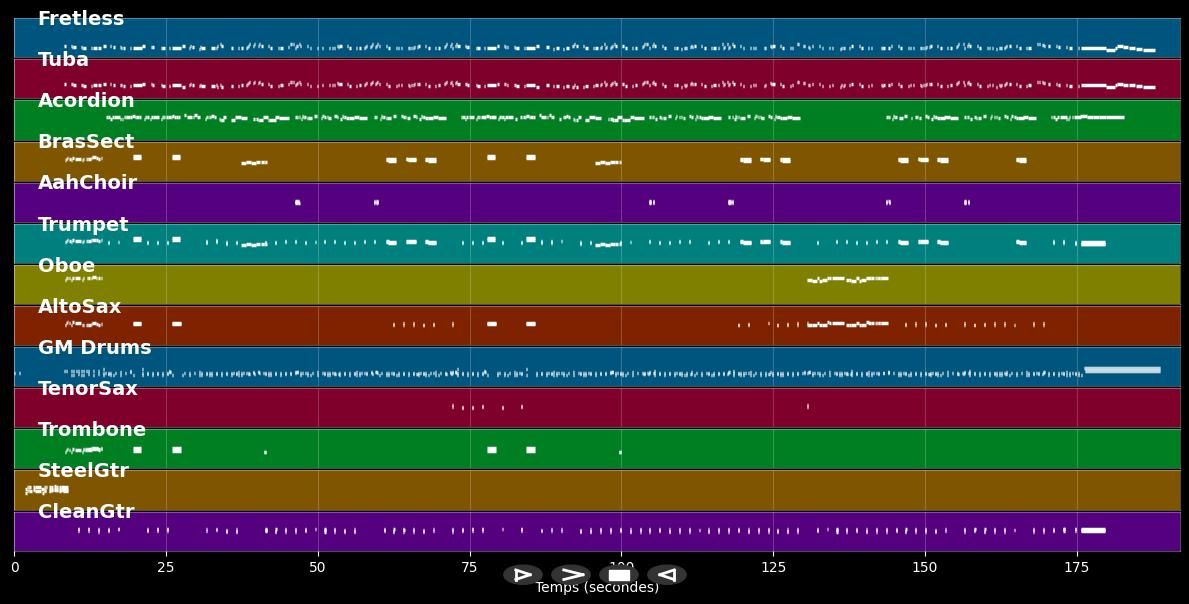Select the Acordion track label
The width and height of the screenshot is (1189, 604).
[x=86, y=101]
